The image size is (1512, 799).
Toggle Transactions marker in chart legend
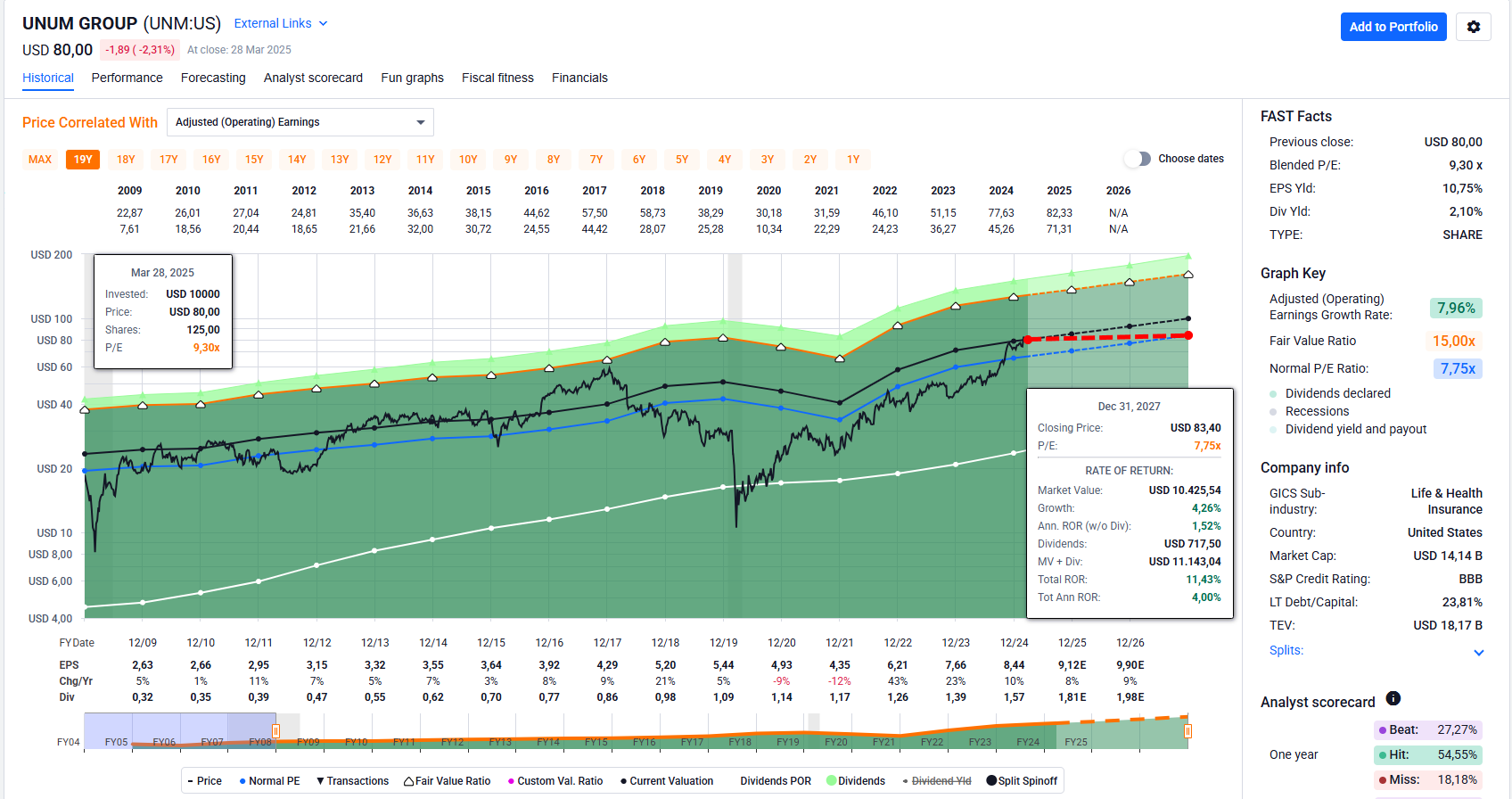tap(352, 781)
